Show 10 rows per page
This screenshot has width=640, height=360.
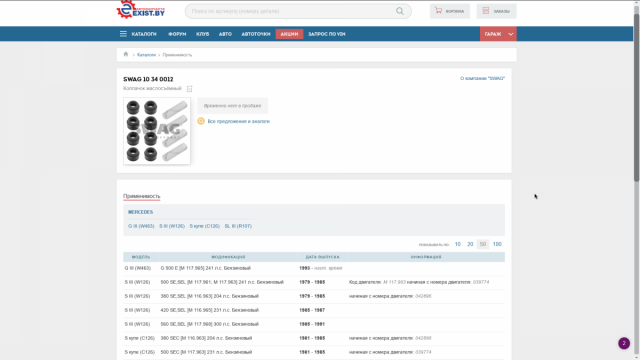pos(458,244)
